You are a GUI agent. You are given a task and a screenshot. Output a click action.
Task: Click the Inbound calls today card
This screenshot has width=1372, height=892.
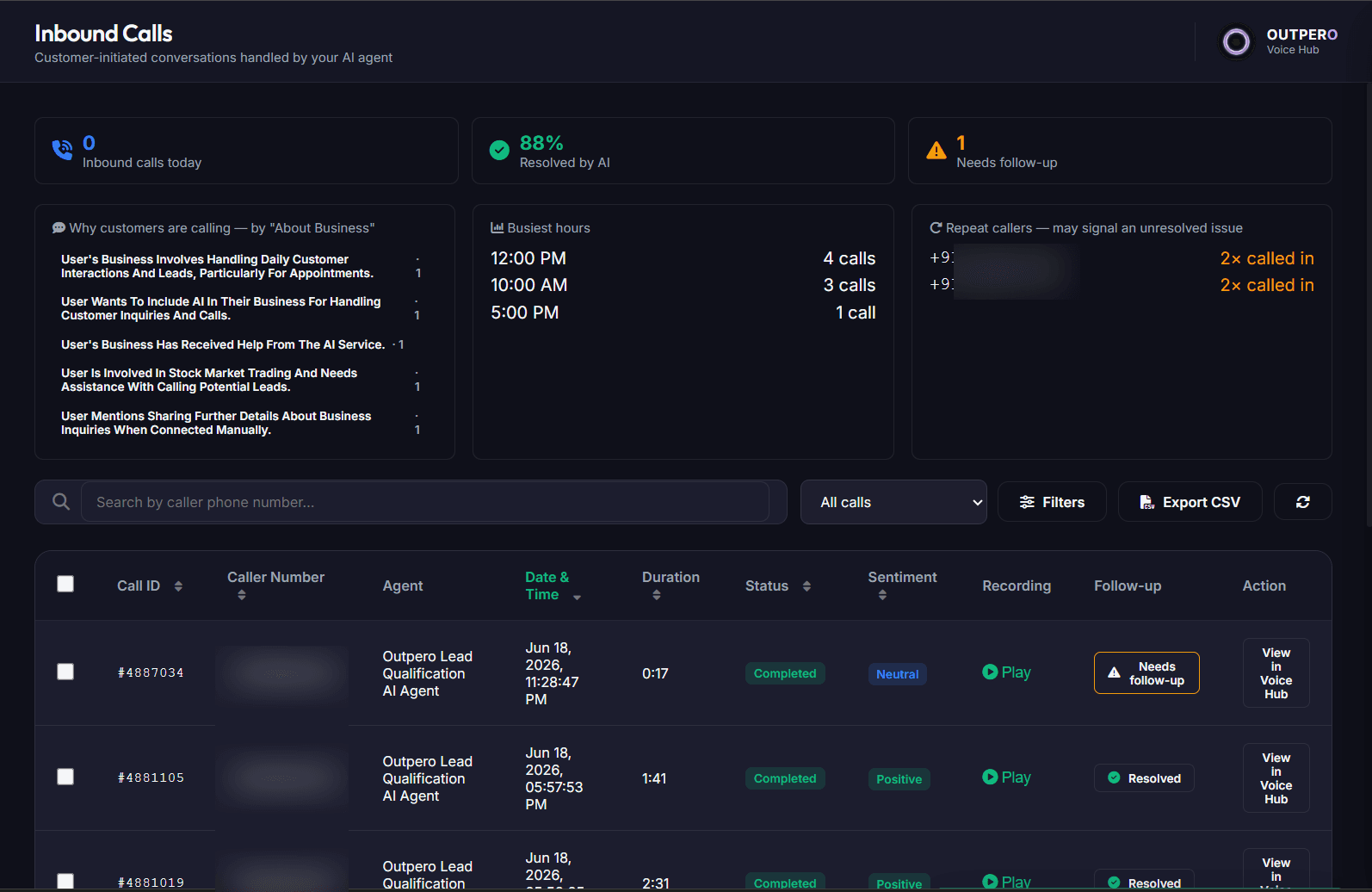click(x=246, y=151)
